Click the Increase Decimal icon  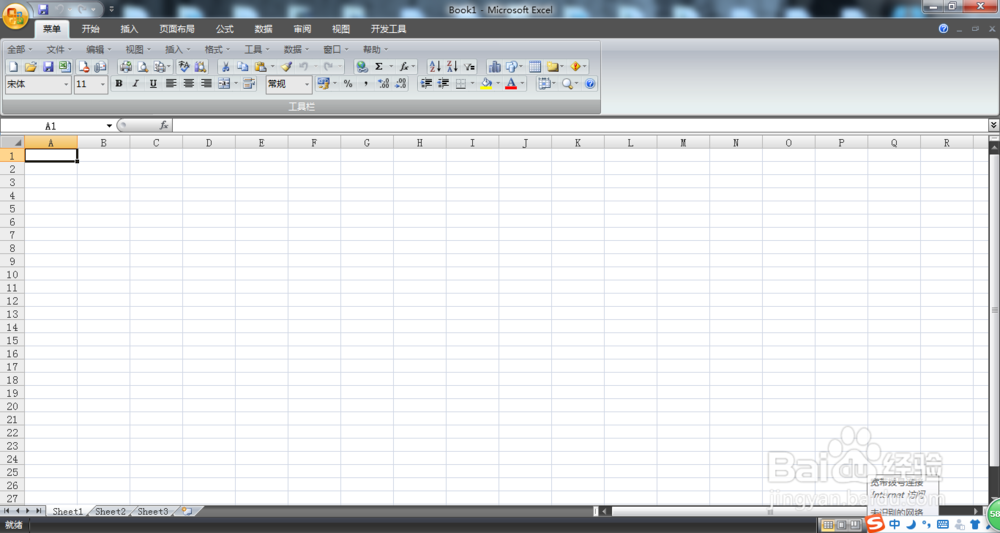click(383, 84)
